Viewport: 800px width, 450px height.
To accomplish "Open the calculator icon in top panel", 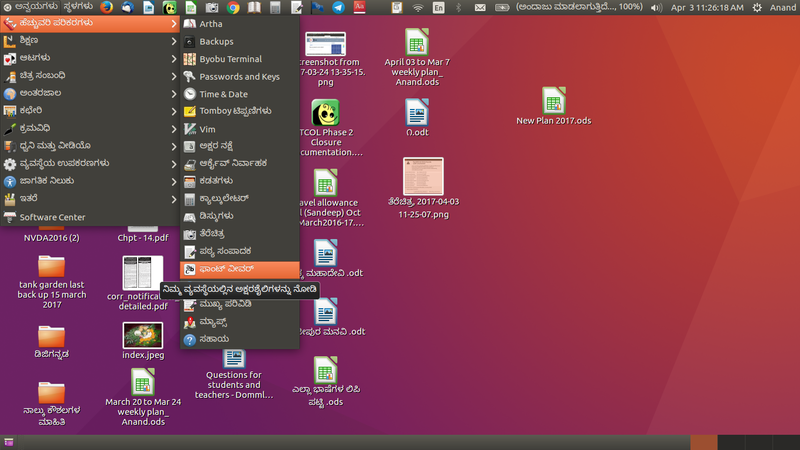I will coord(275,7).
